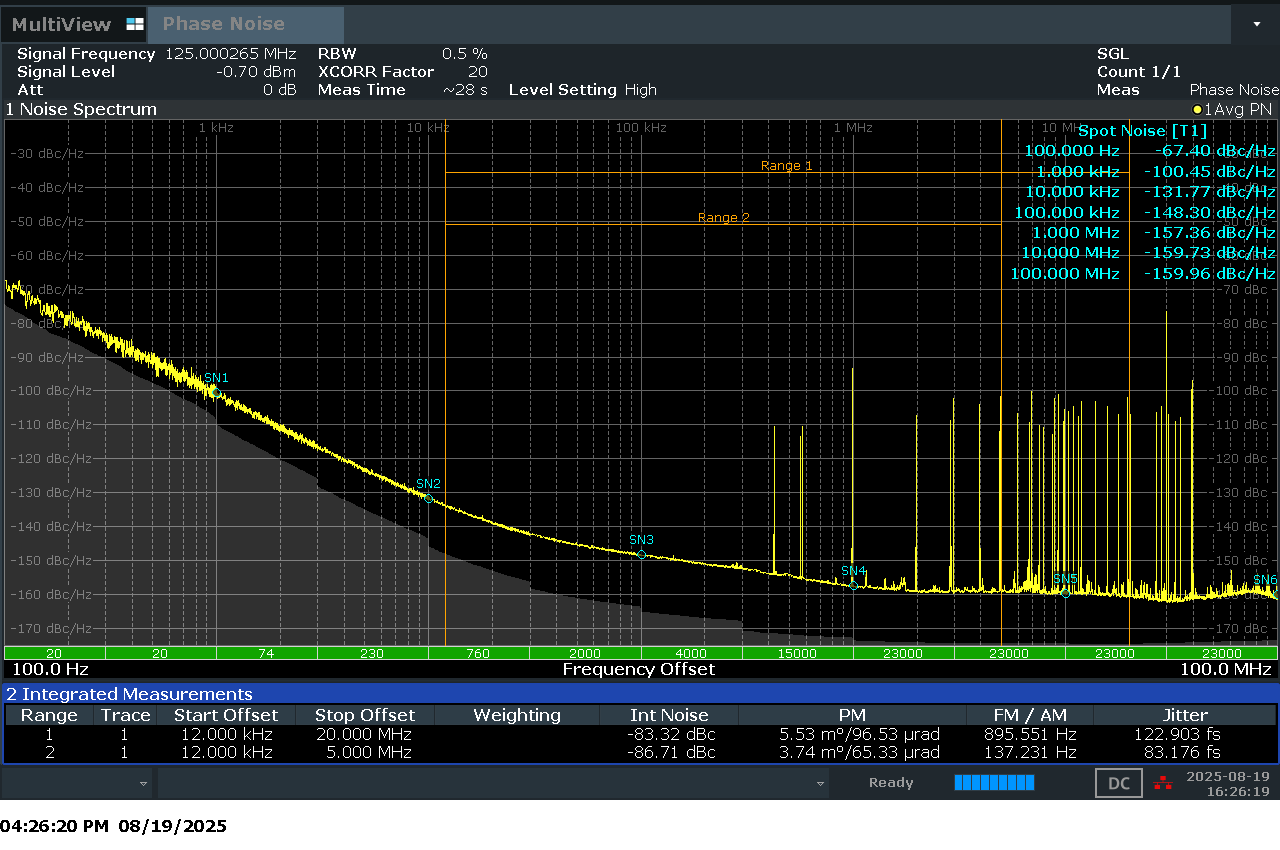
Task: Select spot noise marker SN2 on trace
Action: coord(428,498)
